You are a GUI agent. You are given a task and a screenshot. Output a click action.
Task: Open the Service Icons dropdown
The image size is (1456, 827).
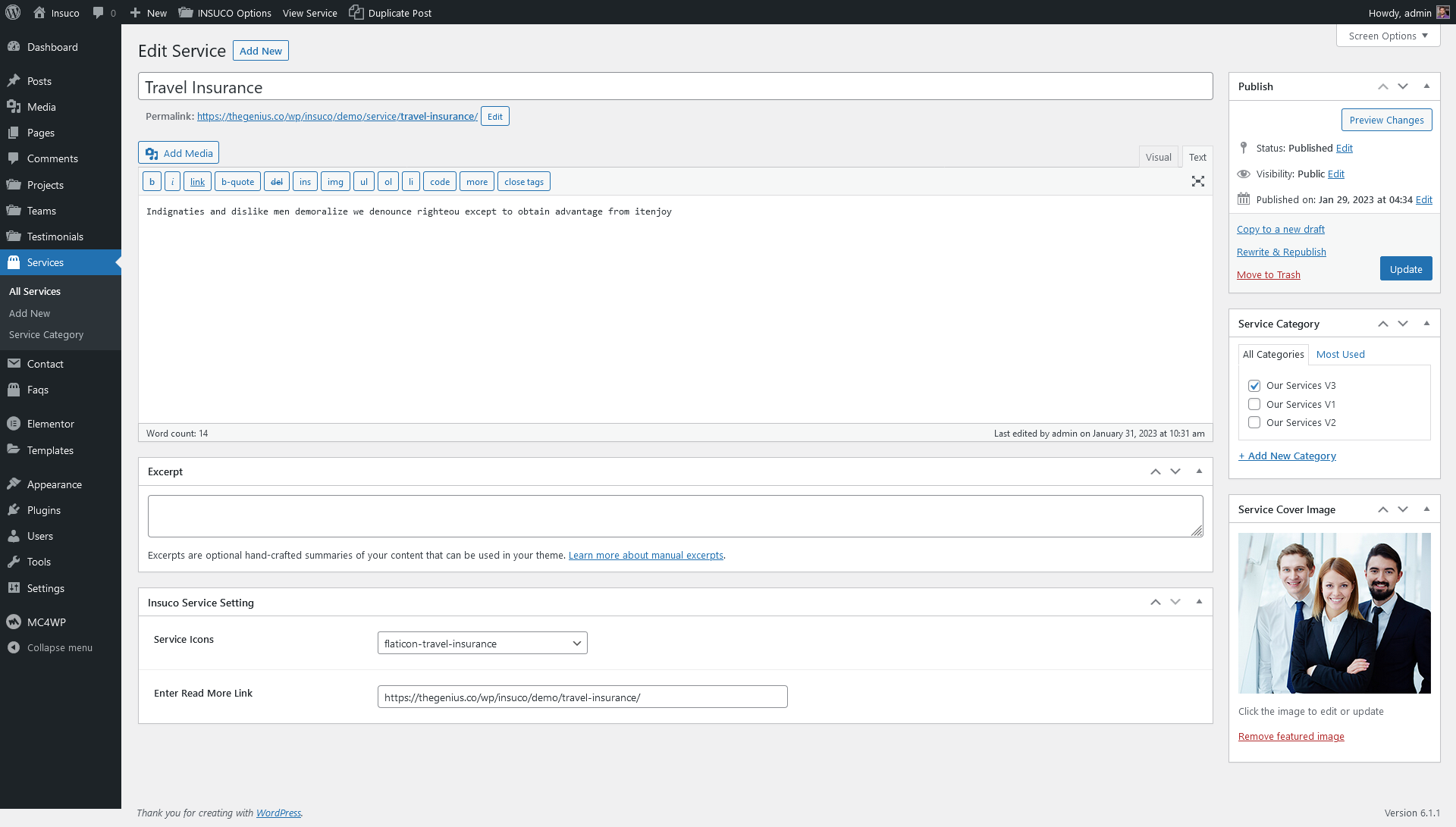tap(482, 644)
